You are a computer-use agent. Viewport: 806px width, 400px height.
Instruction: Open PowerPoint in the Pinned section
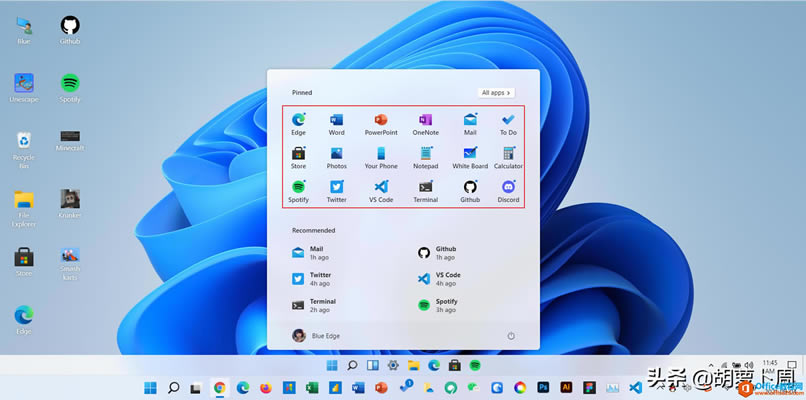381,124
